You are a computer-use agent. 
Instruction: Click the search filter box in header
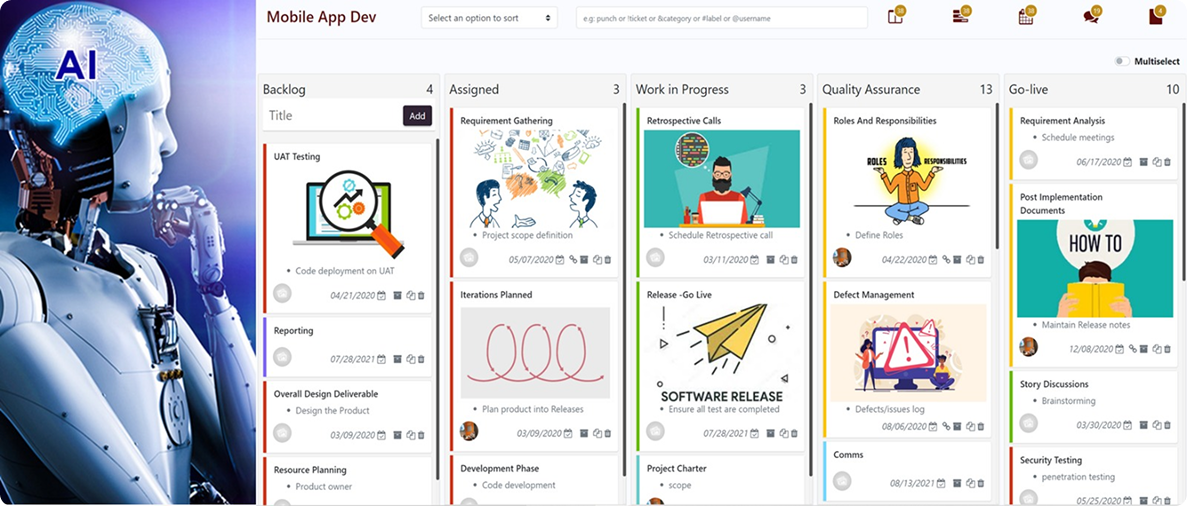point(721,18)
